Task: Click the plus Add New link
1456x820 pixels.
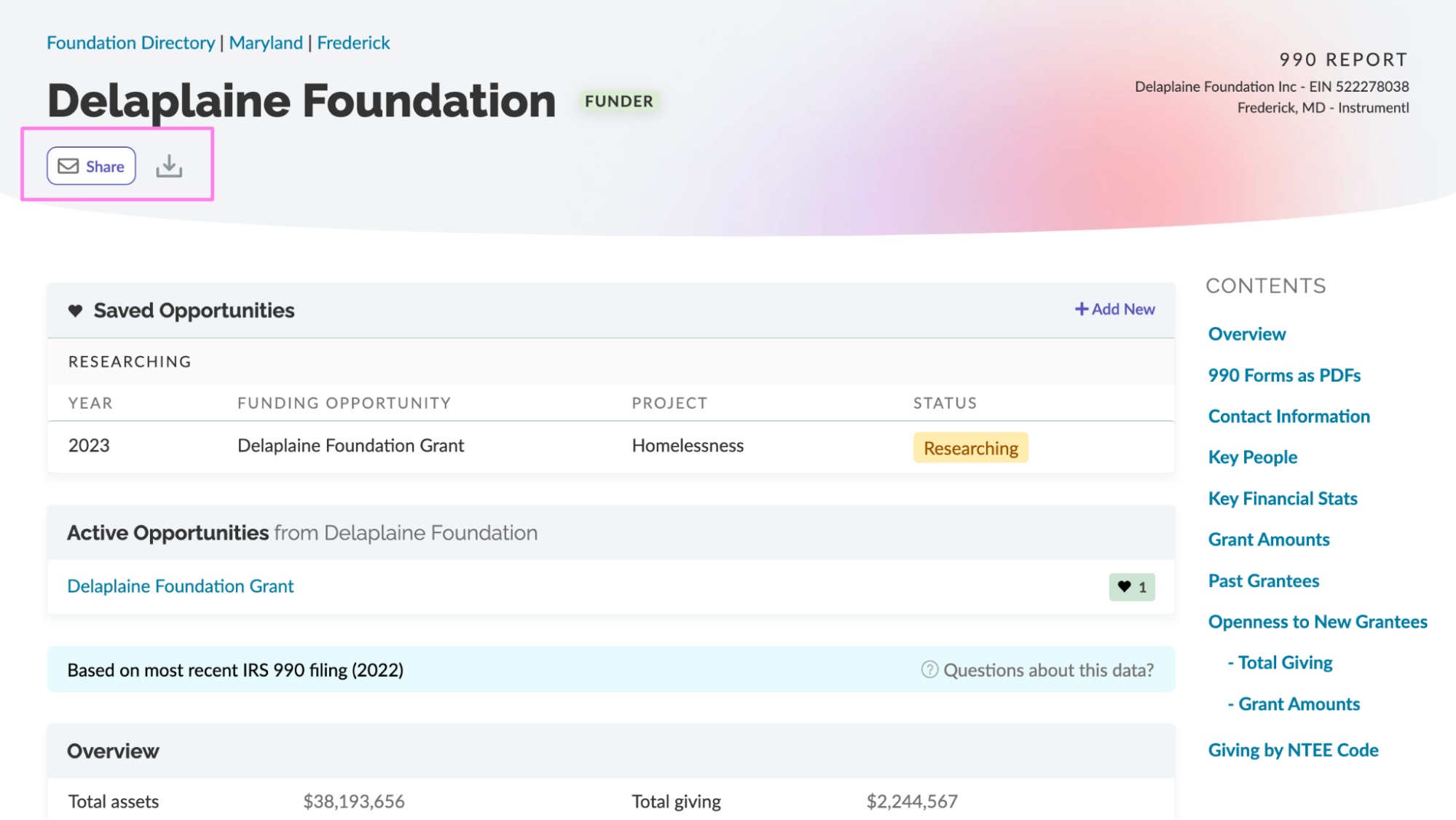Action: [1115, 310]
